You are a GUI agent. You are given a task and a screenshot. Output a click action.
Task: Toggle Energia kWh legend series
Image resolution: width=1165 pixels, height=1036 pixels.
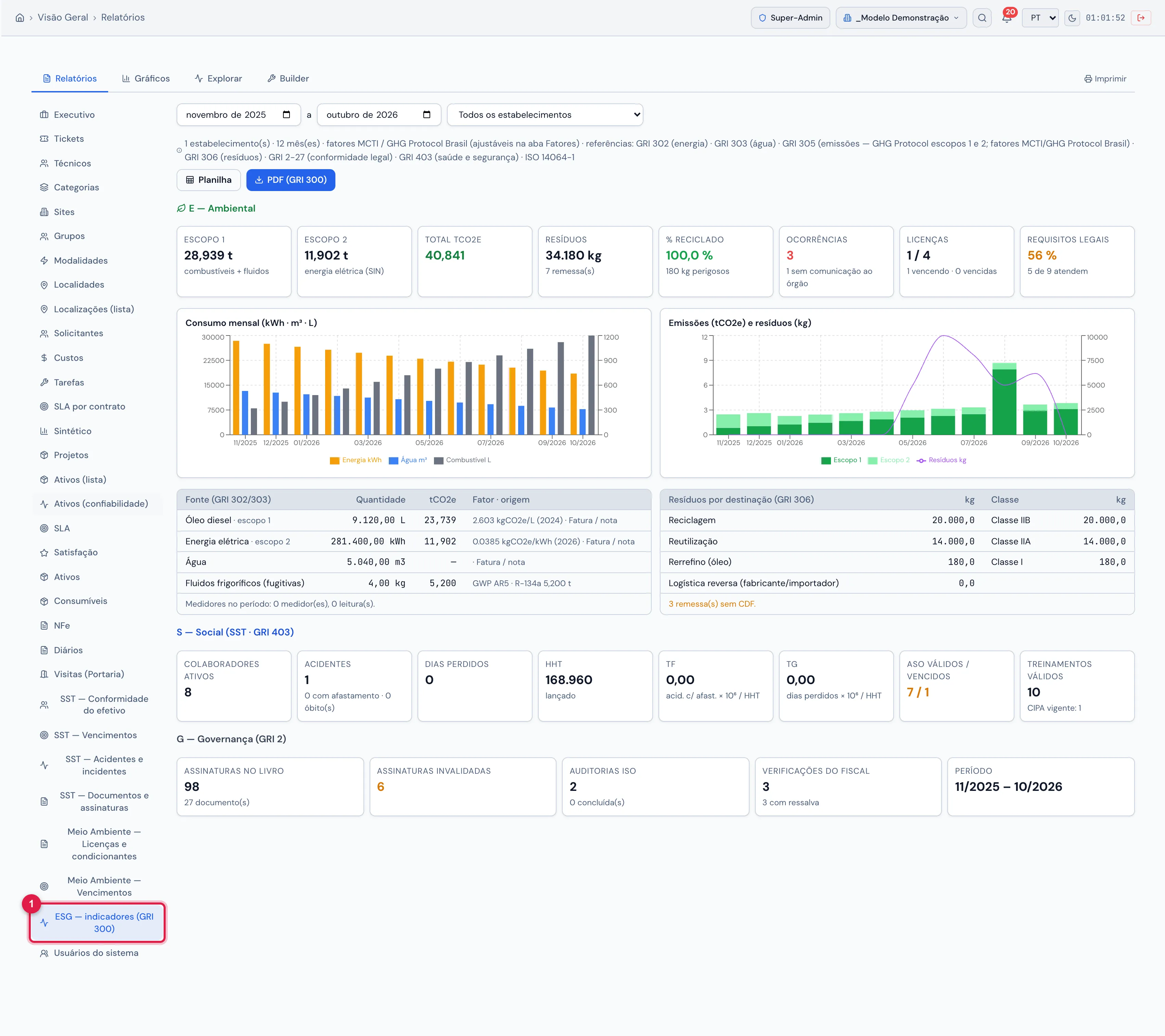point(356,460)
